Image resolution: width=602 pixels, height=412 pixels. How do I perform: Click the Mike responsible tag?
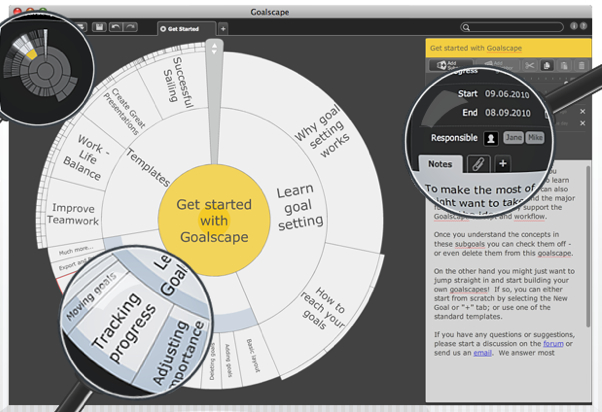[535, 137]
